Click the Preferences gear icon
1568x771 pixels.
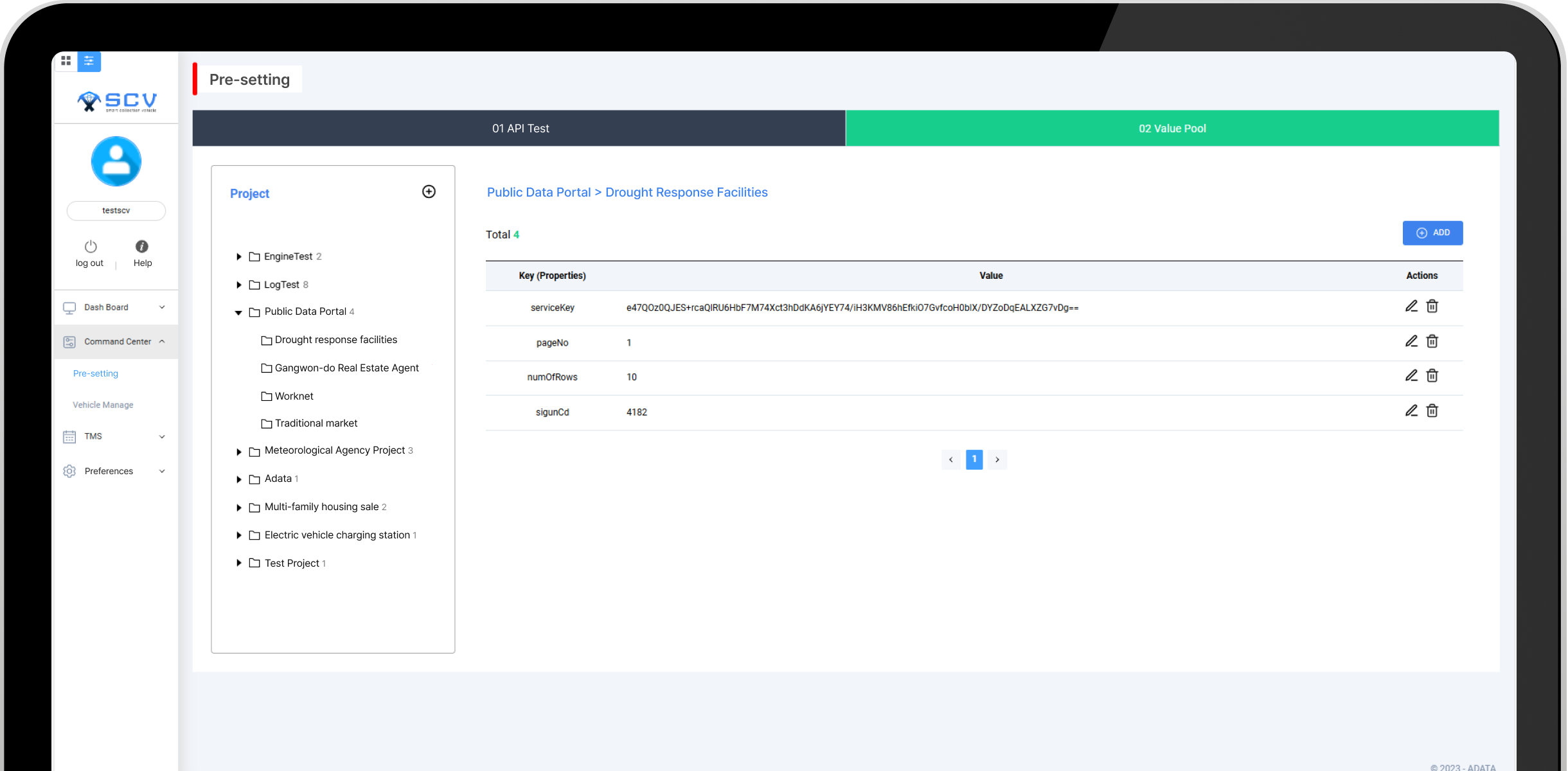coord(69,471)
